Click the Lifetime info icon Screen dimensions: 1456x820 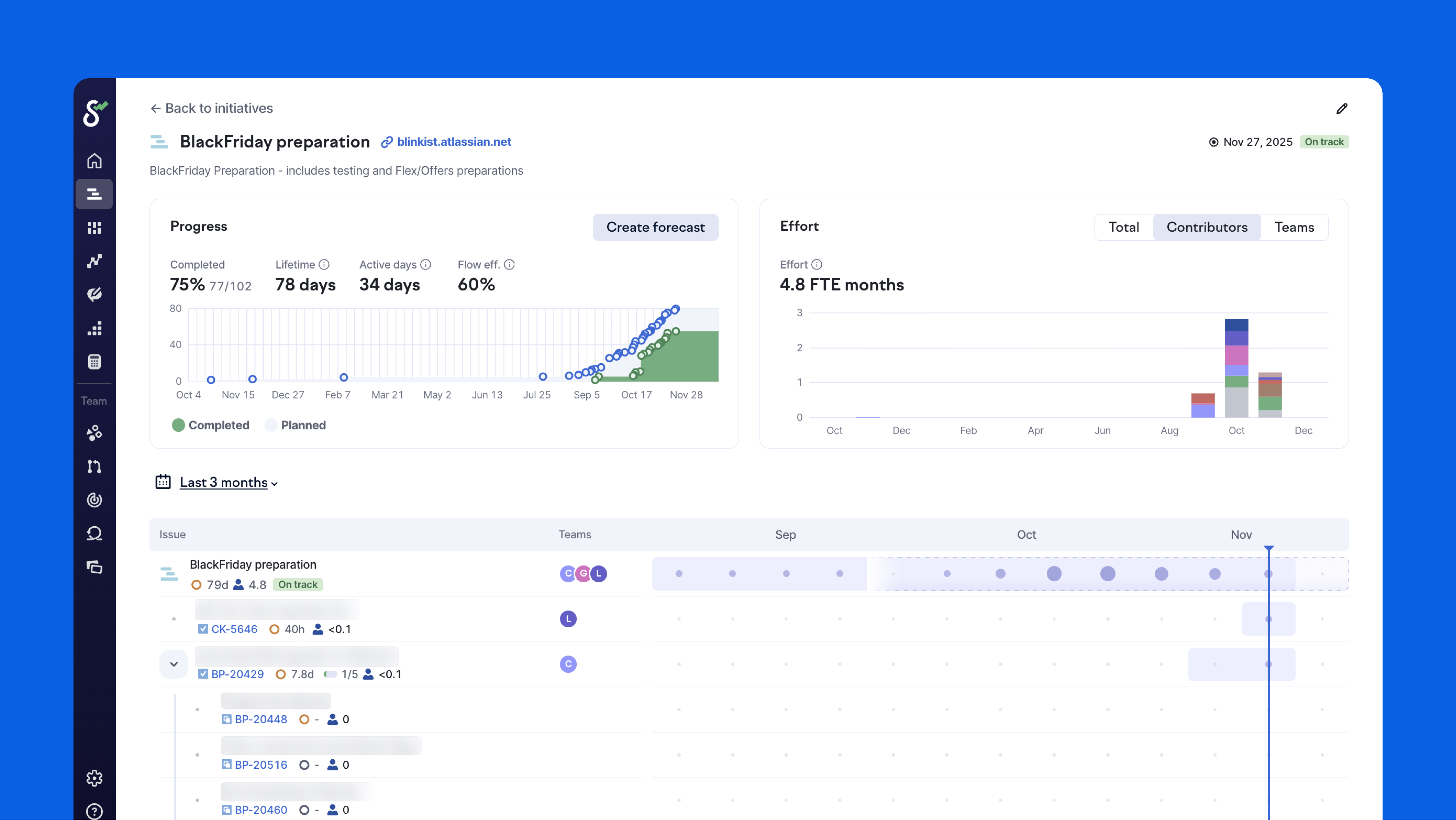[324, 265]
